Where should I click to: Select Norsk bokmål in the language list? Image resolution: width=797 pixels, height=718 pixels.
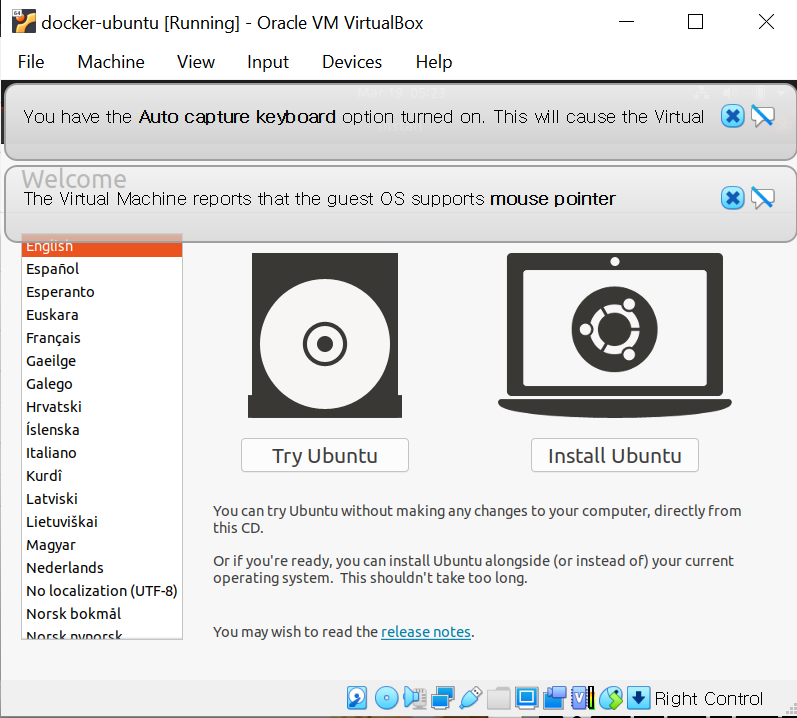(102, 614)
